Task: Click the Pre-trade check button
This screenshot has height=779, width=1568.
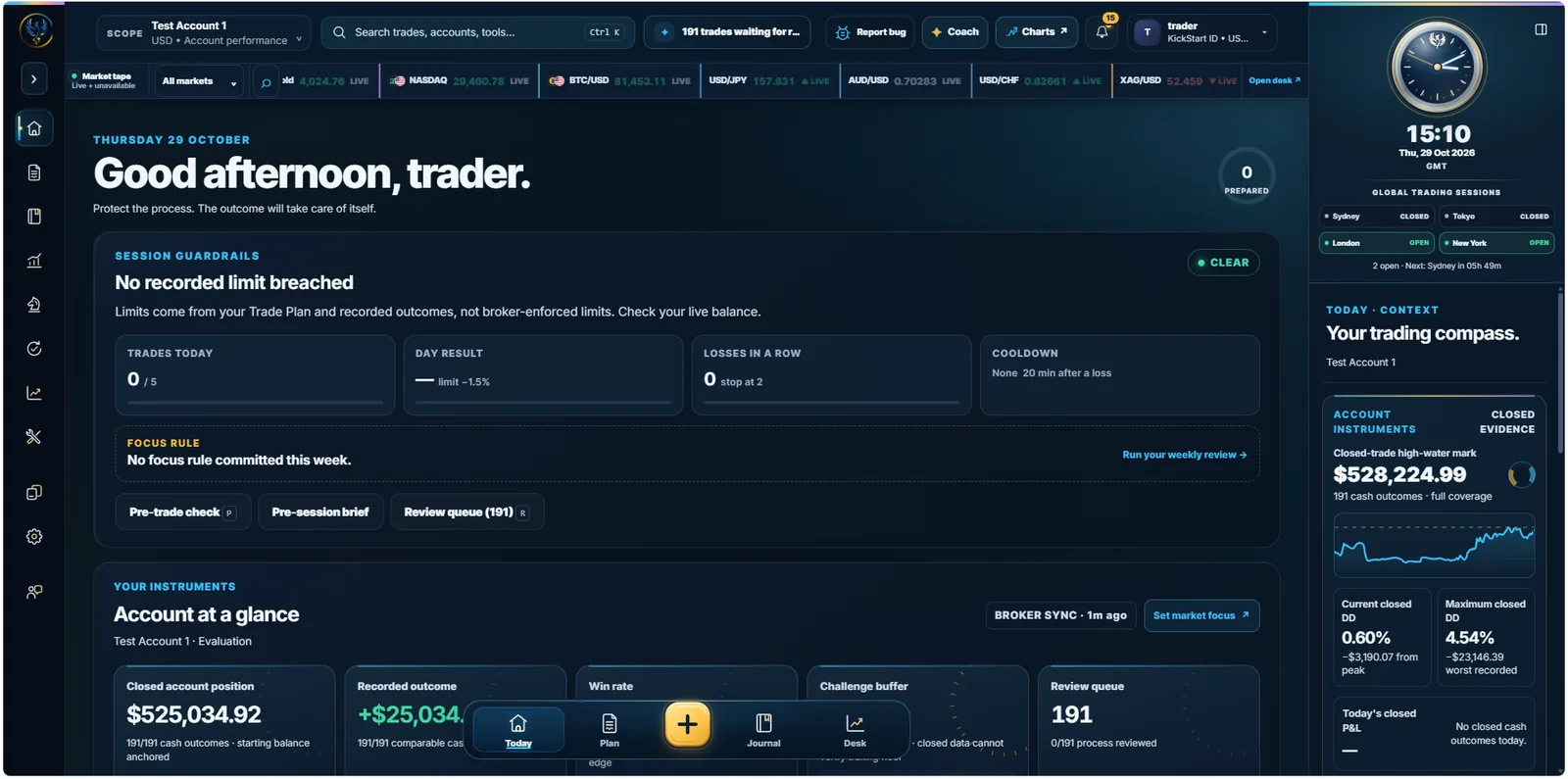Action: click(x=183, y=512)
